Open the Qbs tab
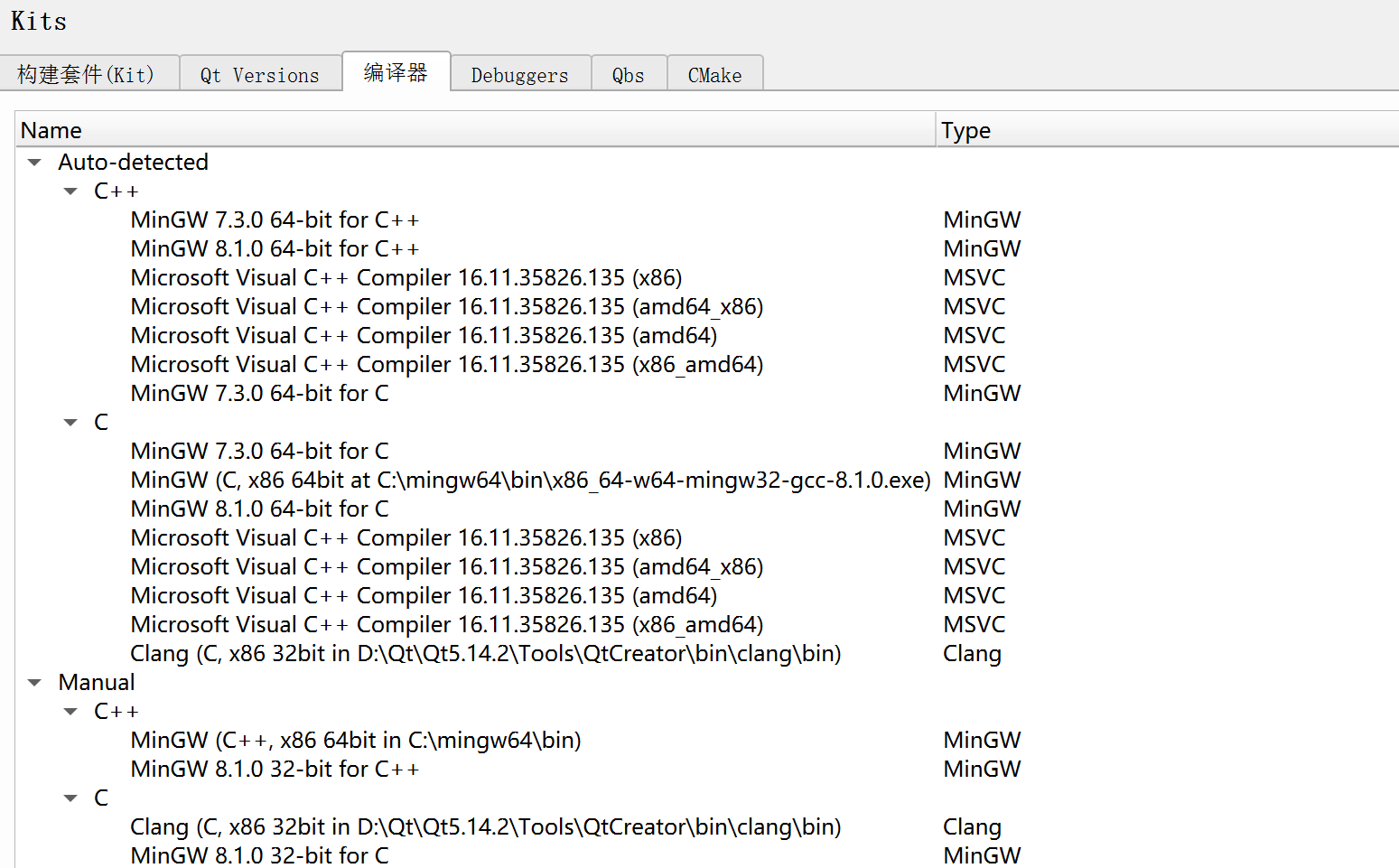The width and height of the screenshot is (1399, 868). tap(629, 74)
